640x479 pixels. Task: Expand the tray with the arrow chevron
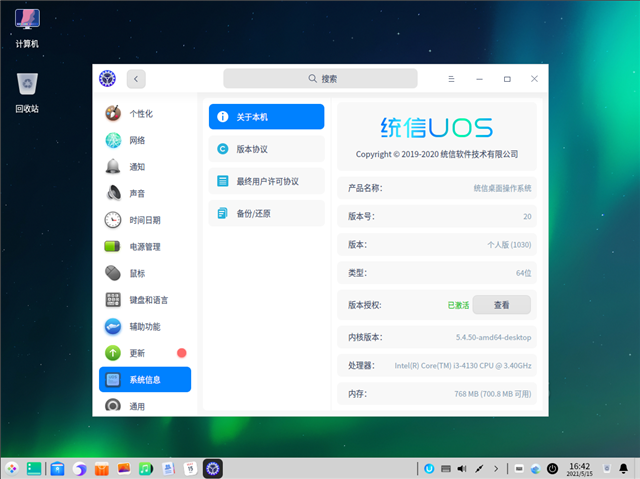(x=496, y=469)
